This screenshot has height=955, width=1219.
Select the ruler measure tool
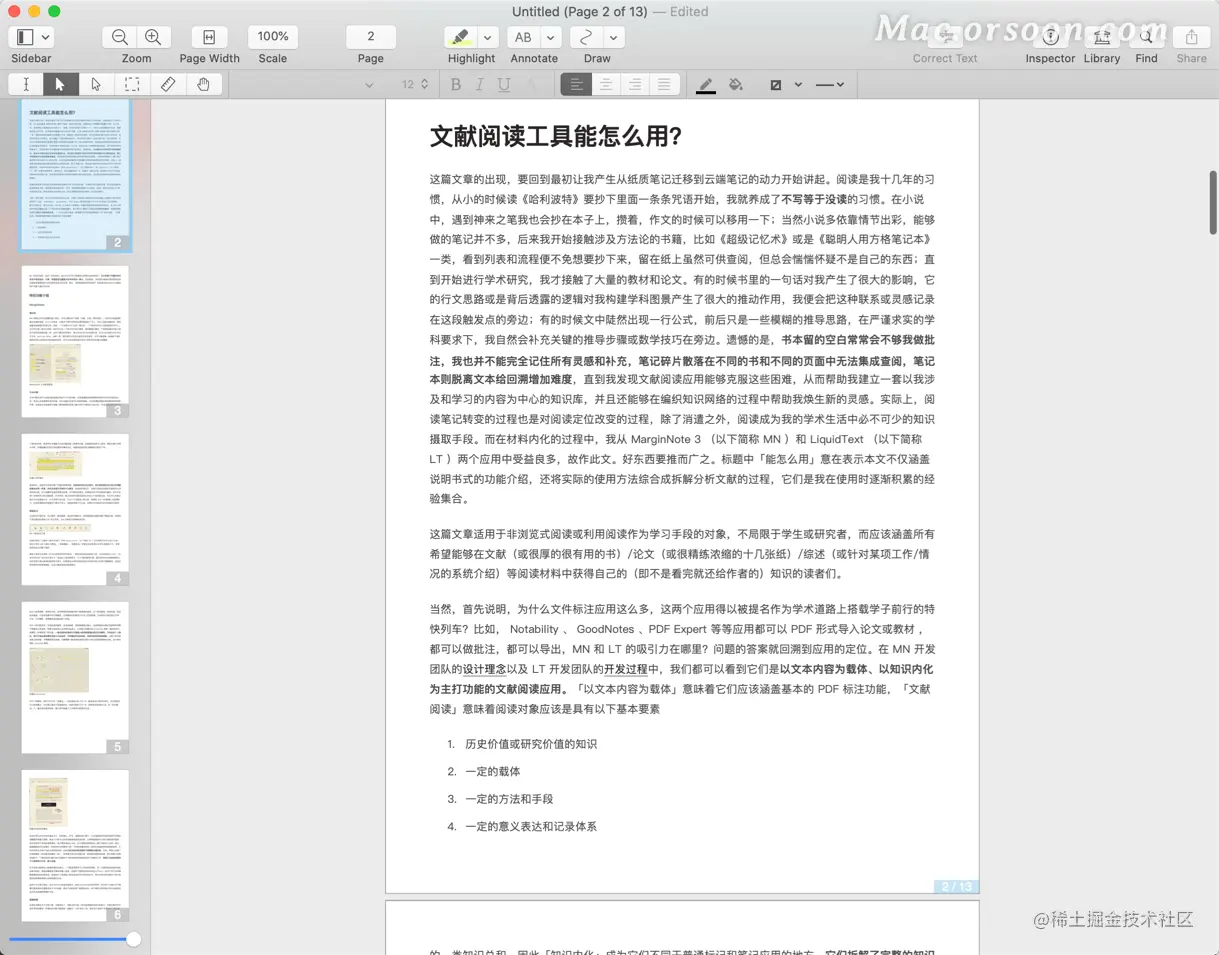pos(168,85)
